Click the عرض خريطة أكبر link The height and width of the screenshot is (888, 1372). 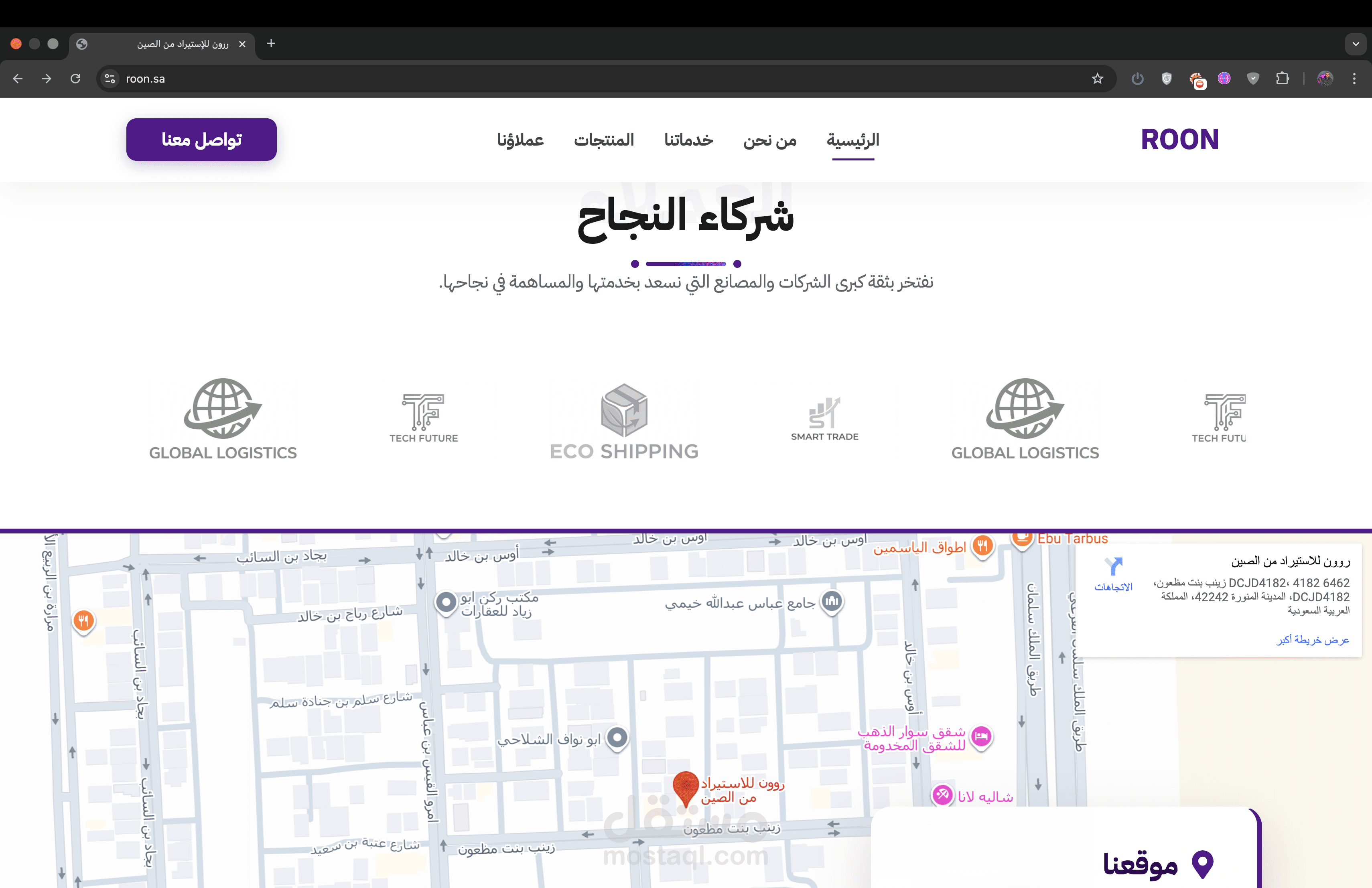click(1313, 640)
